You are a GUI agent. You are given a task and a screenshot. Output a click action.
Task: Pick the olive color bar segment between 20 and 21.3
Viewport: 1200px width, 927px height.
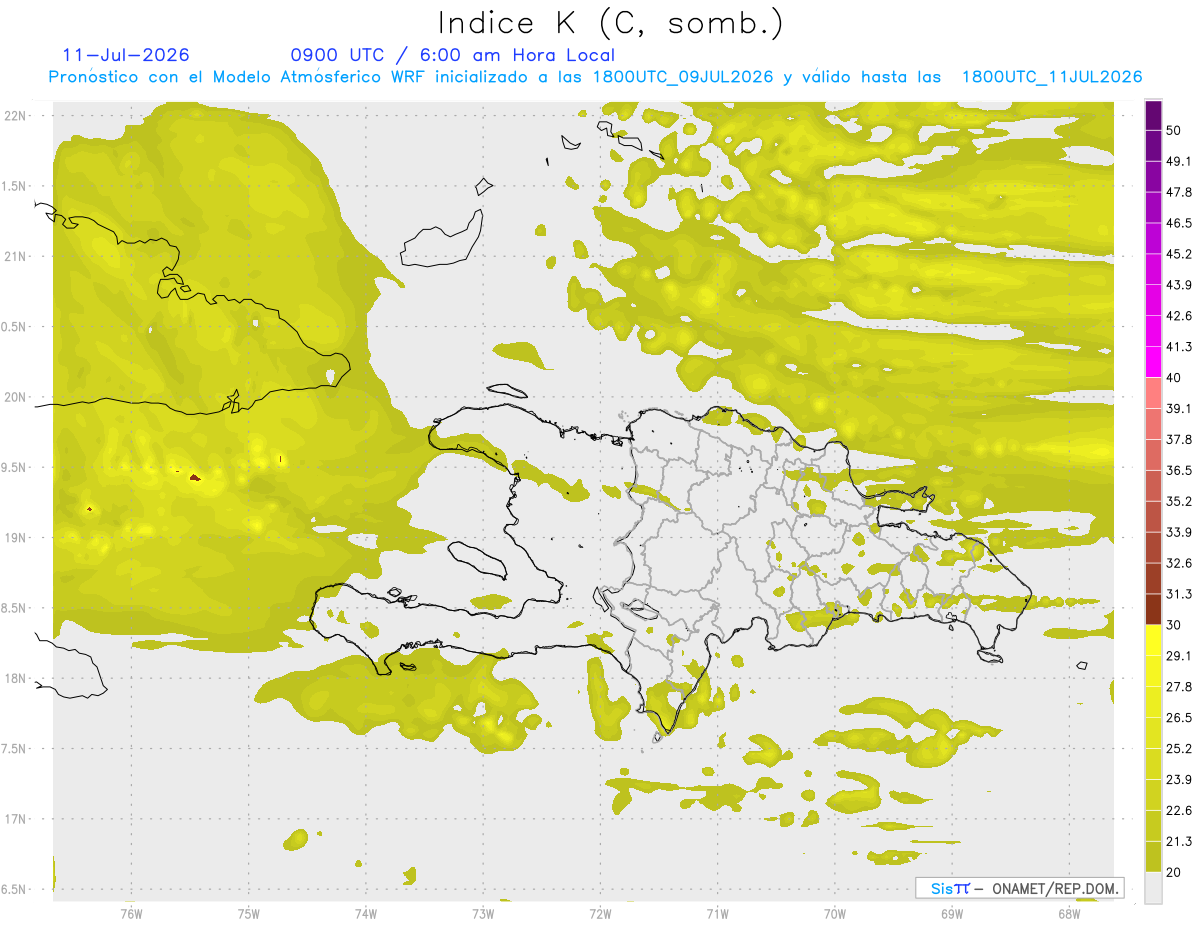pos(1153,857)
